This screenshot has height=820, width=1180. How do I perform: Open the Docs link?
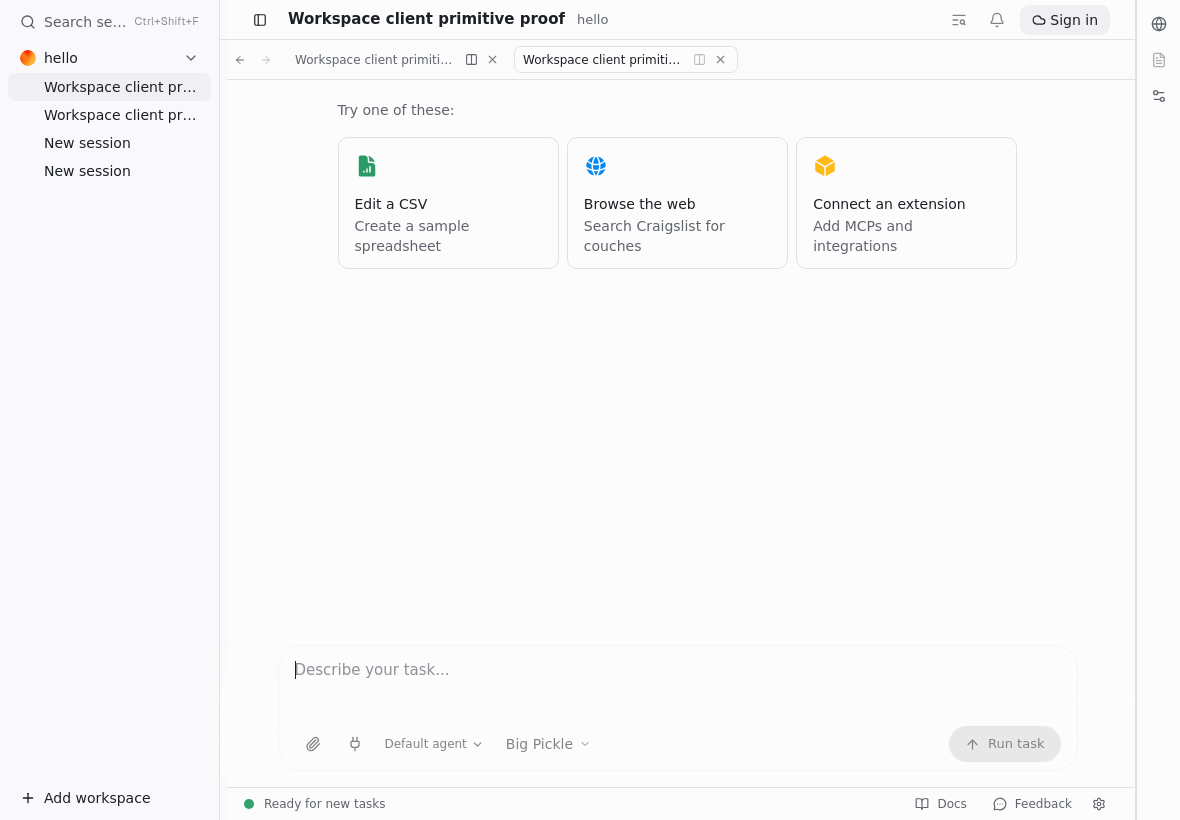coord(941,804)
